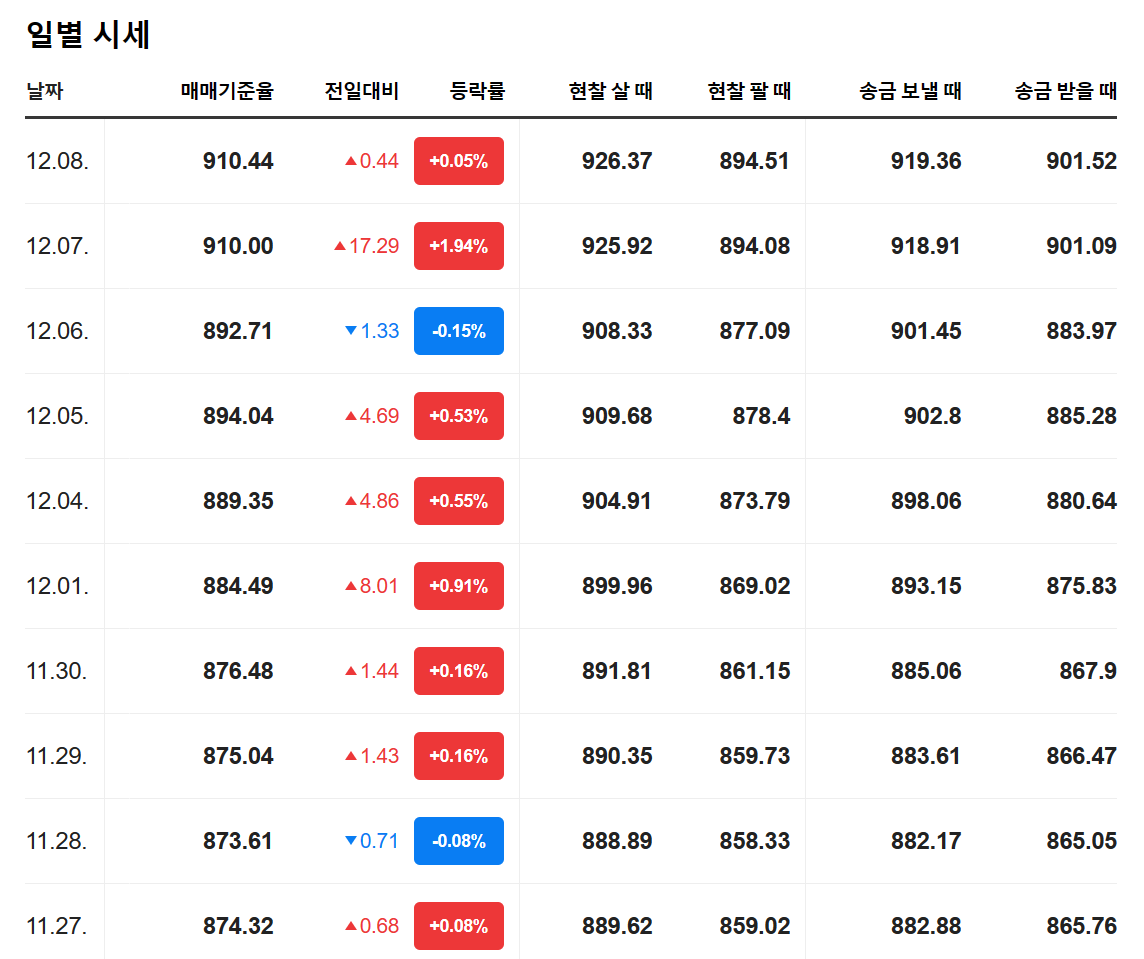Click the +0.16% badge in the 11.29. row

click(x=459, y=756)
